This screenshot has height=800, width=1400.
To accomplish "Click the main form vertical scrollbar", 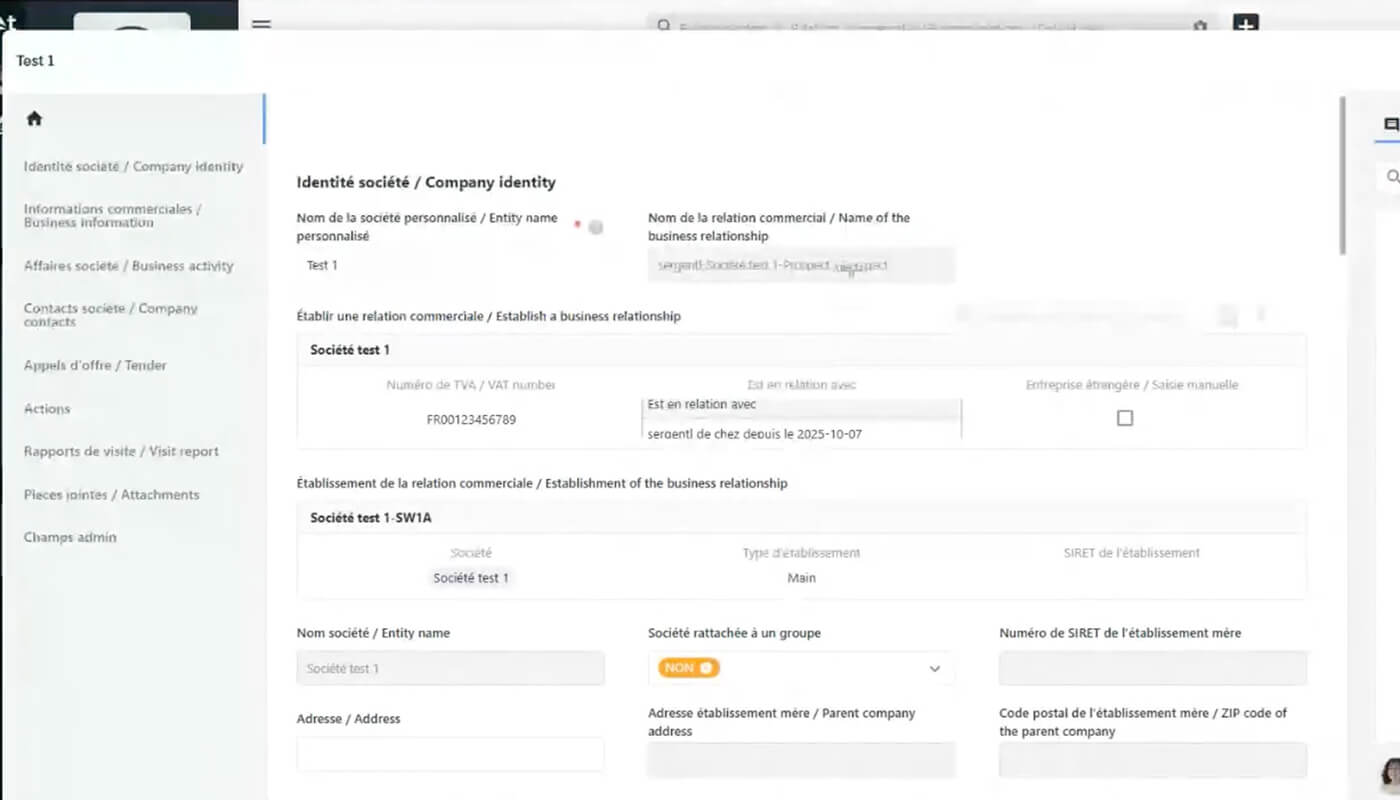I will [x=1344, y=175].
